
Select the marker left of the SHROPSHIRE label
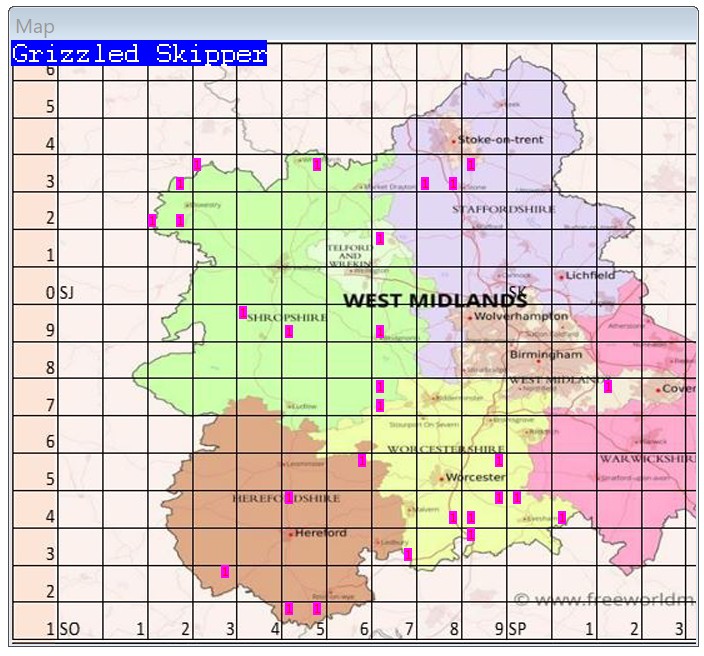[243, 313]
